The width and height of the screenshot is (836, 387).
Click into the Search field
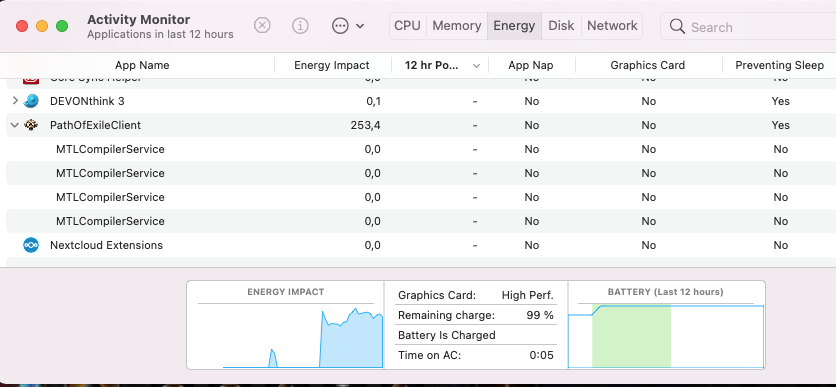click(x=748, y=26)
